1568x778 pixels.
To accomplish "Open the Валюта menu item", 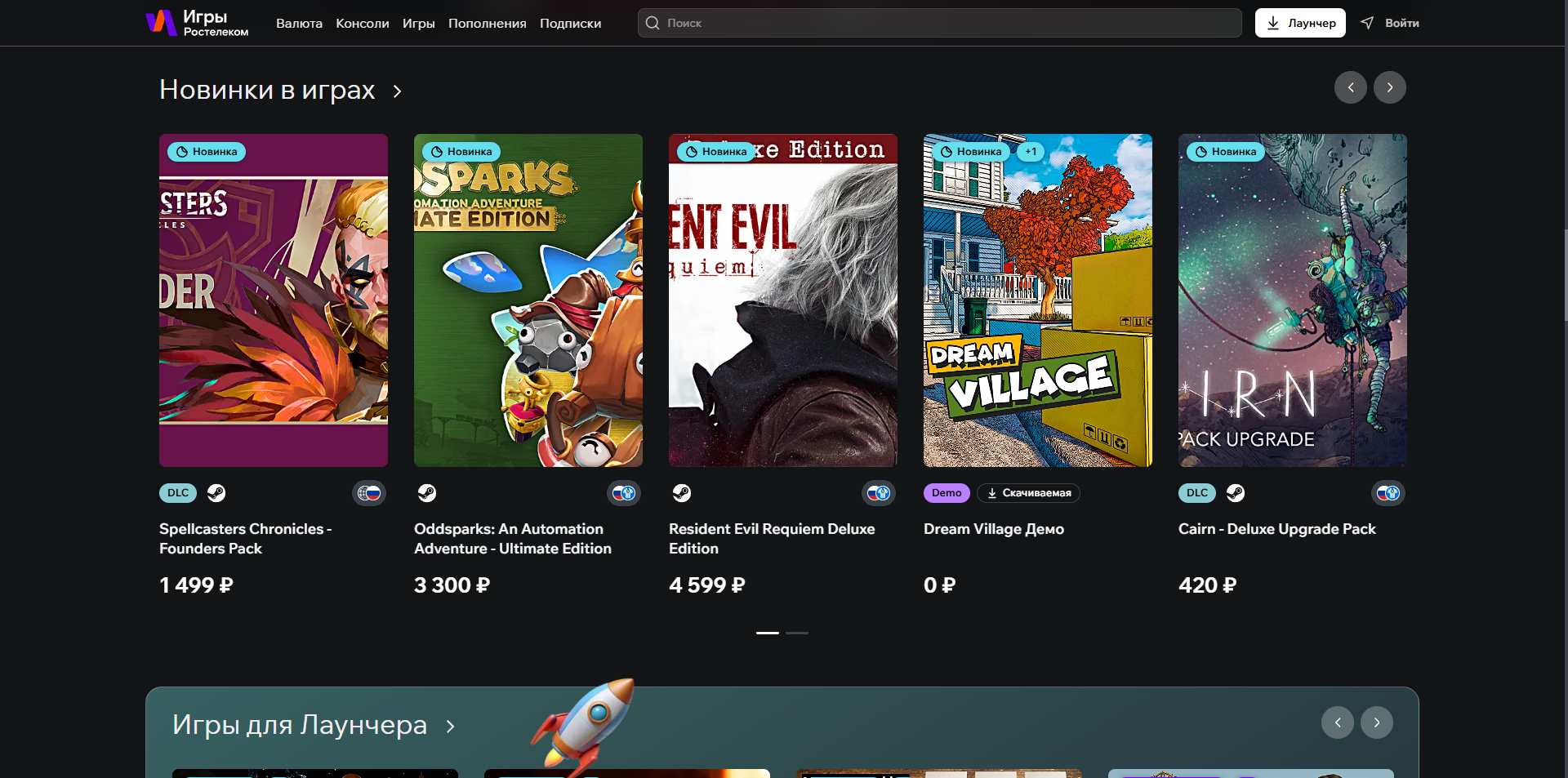I will 299,24.
